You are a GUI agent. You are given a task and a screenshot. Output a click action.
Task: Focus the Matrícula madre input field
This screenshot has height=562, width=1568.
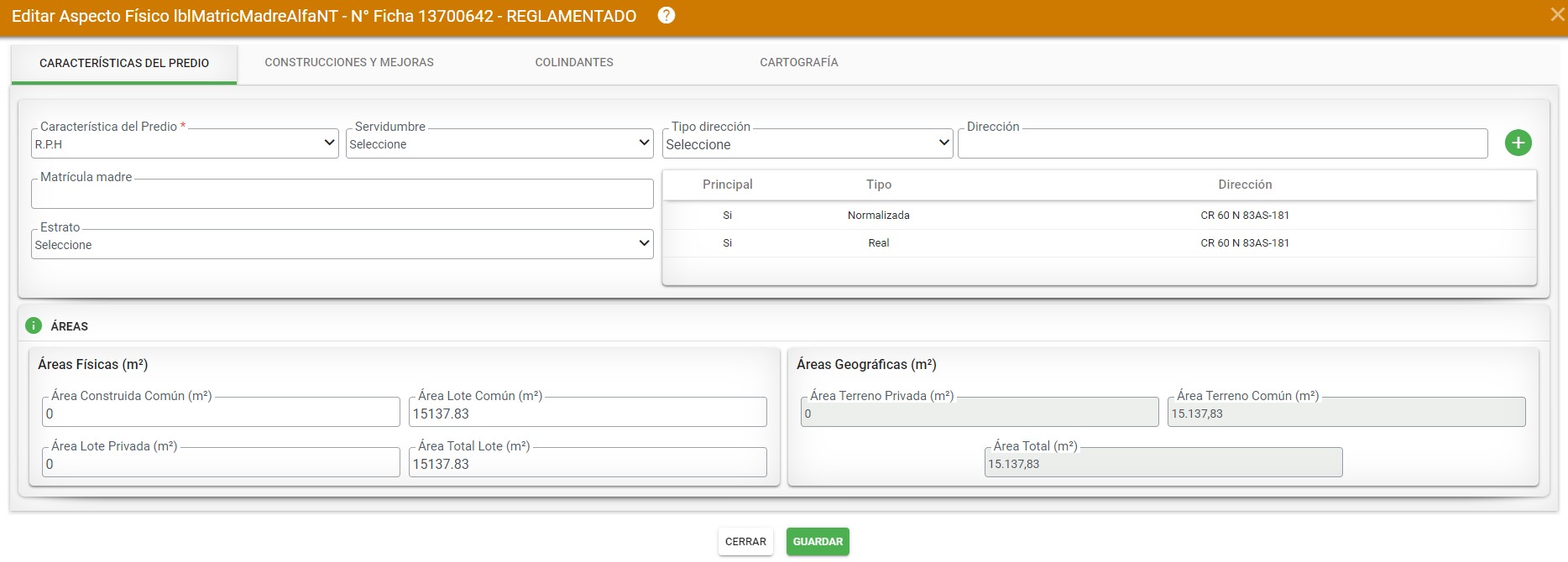pyautogui.click(x=342, y=194)
